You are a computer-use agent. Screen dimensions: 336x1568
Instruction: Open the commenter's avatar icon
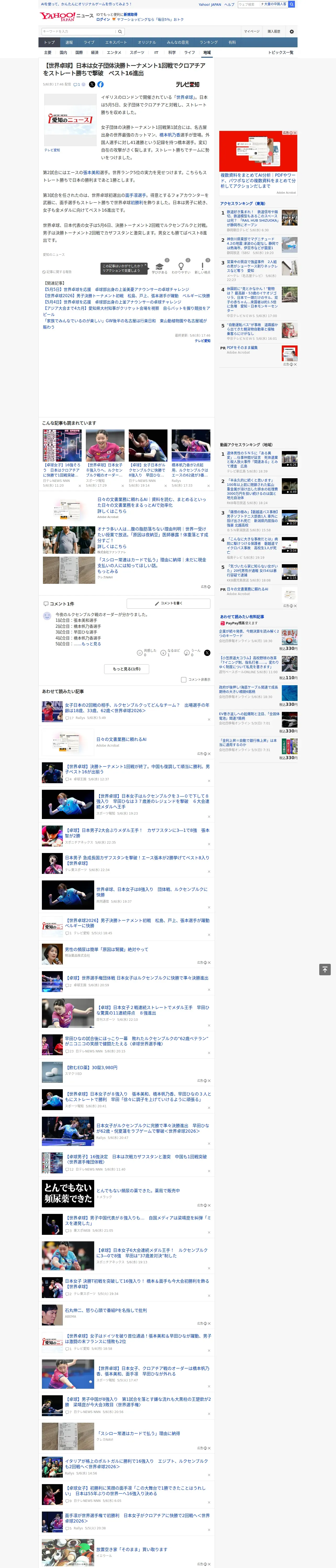point(47,616)
